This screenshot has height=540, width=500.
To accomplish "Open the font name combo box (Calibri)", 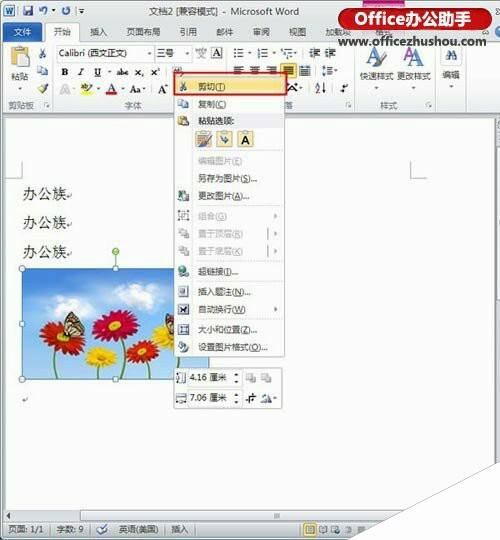I will click(x=105, y=53).
